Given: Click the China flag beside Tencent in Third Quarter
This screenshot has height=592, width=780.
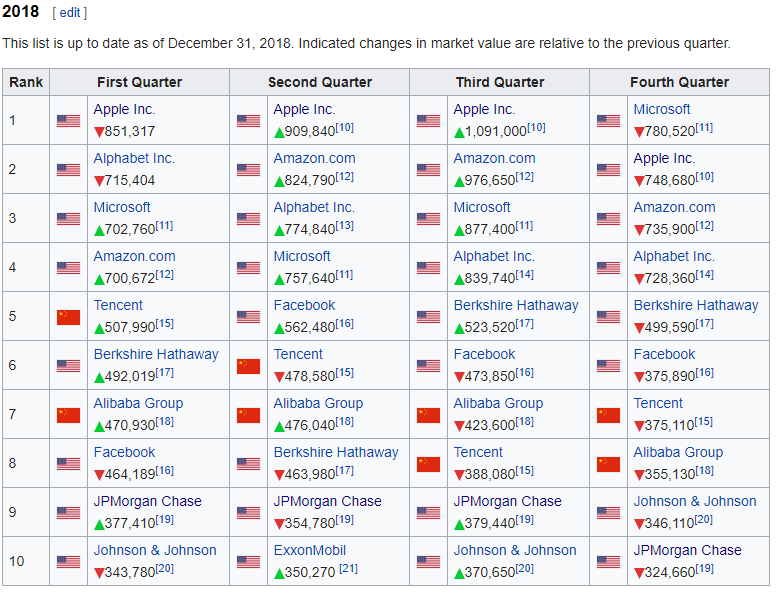Looking at the screenshot, I should [x=428, y=464].
